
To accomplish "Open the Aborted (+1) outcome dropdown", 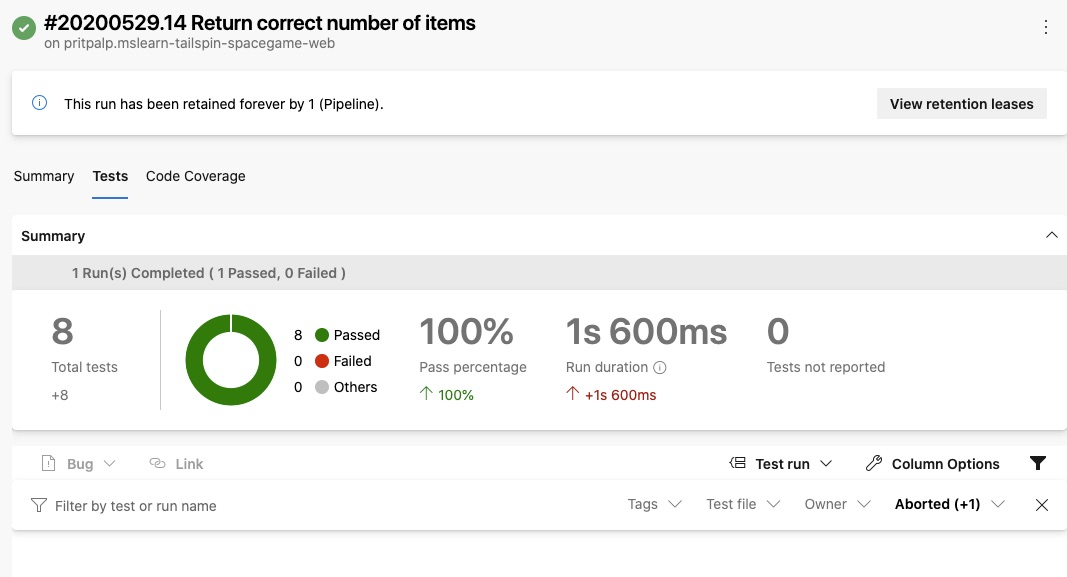I will [950, 504].
